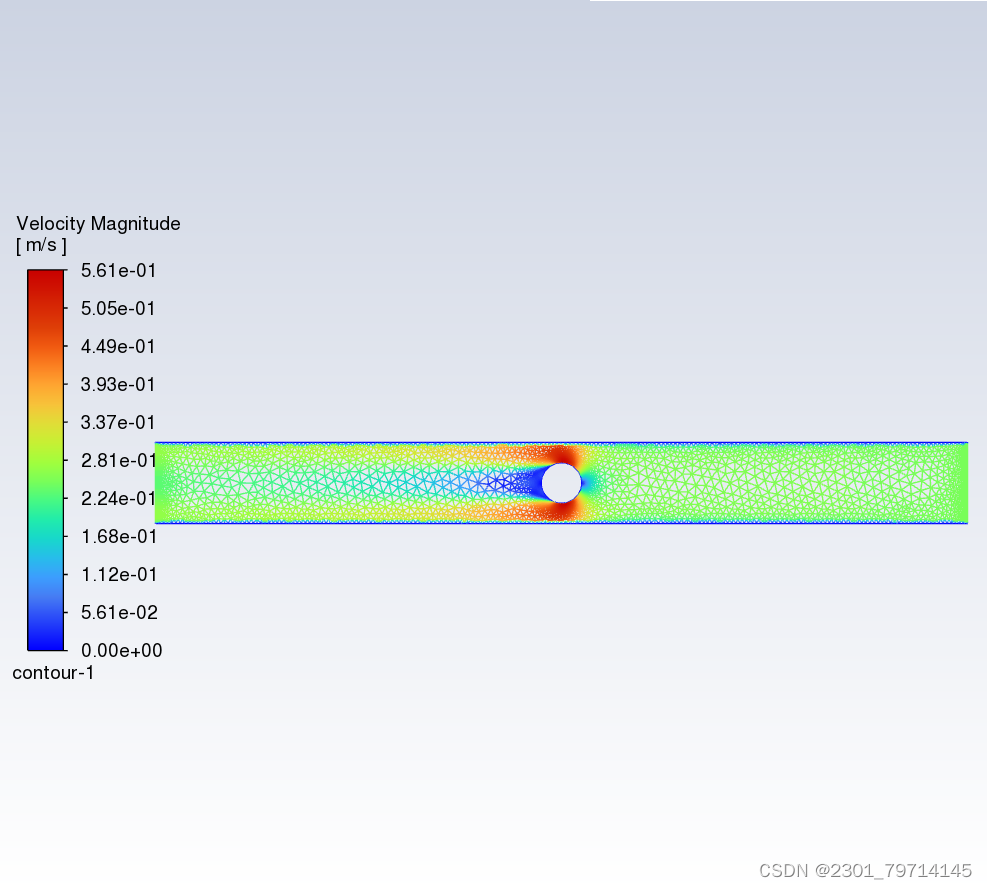Screen dimensions: 987x889
Task: Click the 2.81e-01 legend tick label
Action: pyautogui.click(x=118, y=460)
